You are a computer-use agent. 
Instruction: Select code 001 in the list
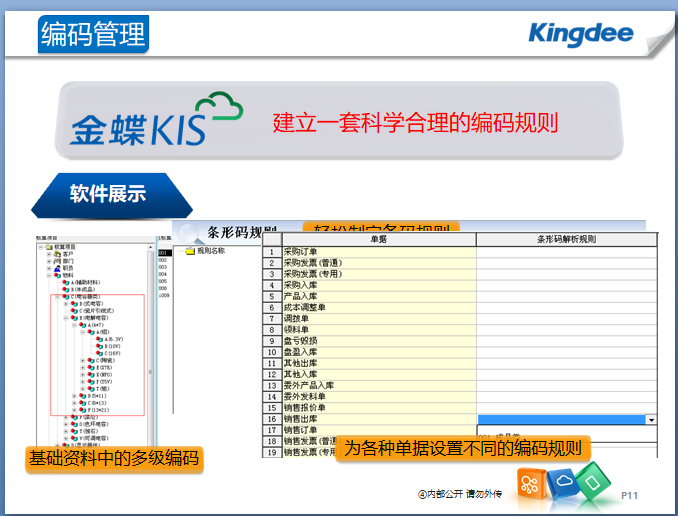pyautogui.click(x=163, y=254)
